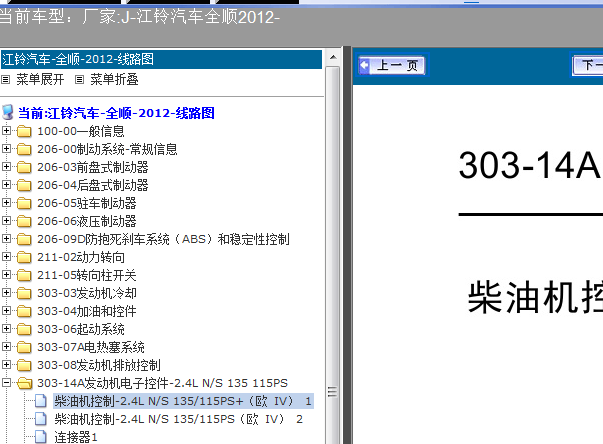Expand the 206-00制动系统-常规信息 node
This screenshot has width=603, height=444.
point(6,149)
